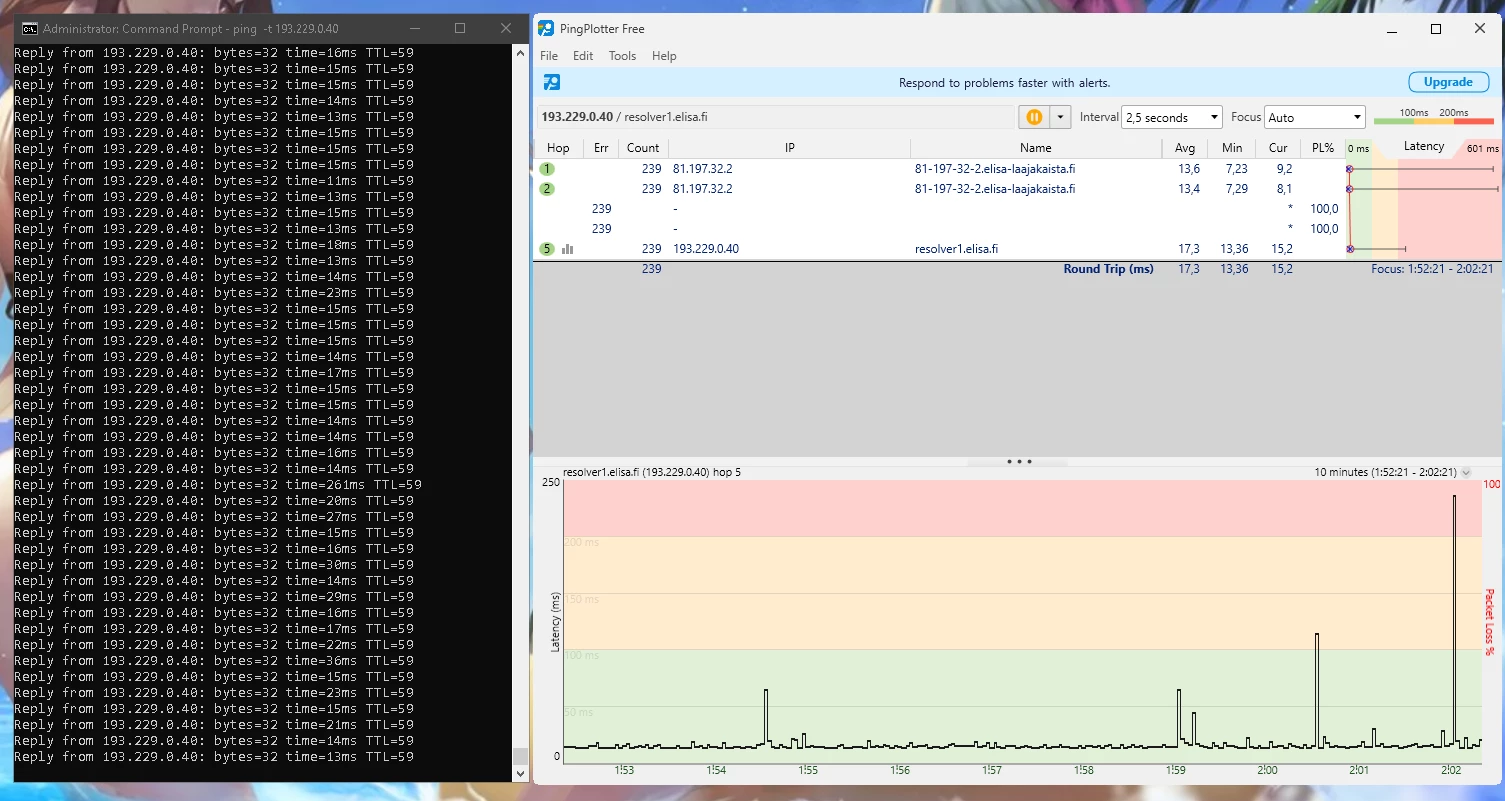Click the Command Prompt window title bar icon
This screenshot has height=801, width=1505.
click(30, 29)
